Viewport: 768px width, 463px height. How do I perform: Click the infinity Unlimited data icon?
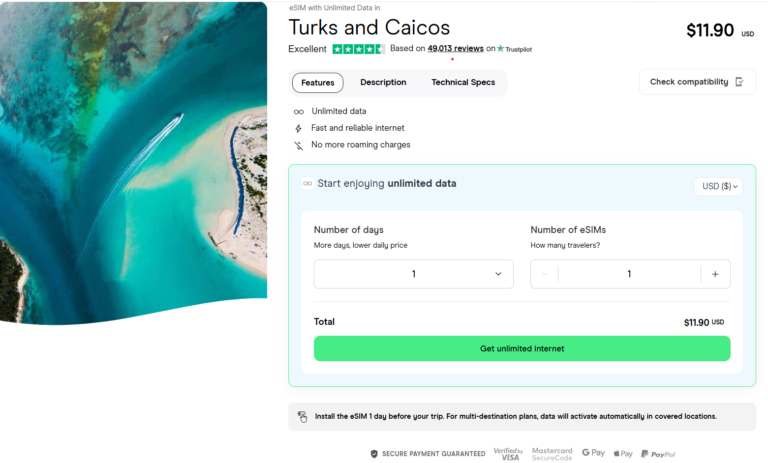[298, 111]
